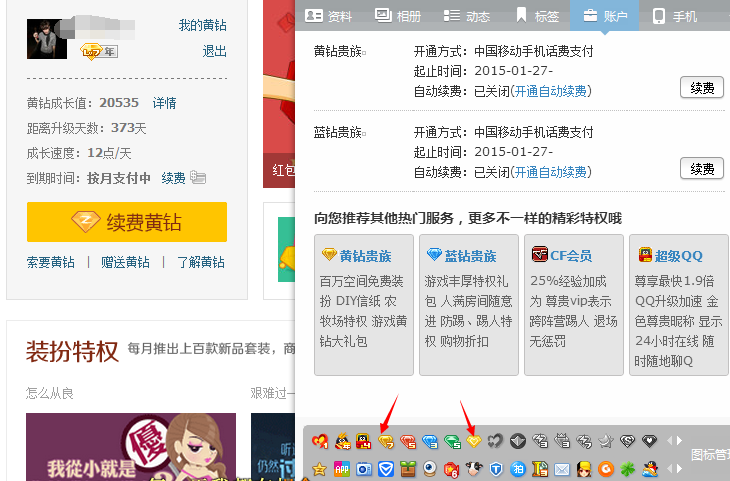Switch to the 资料 tab
The width and height of the screenshot is (730, 481).
(x=328, y=16)
